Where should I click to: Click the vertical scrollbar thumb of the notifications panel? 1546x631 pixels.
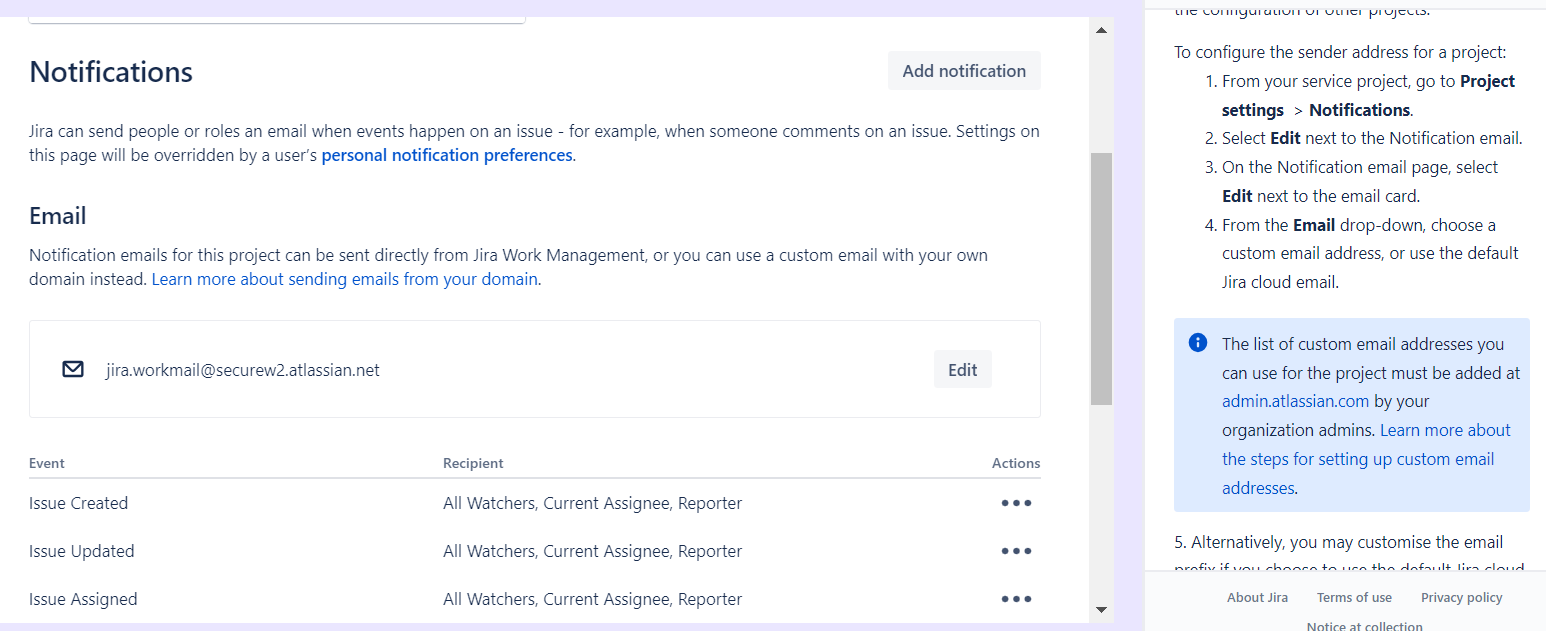point(1101,278)
